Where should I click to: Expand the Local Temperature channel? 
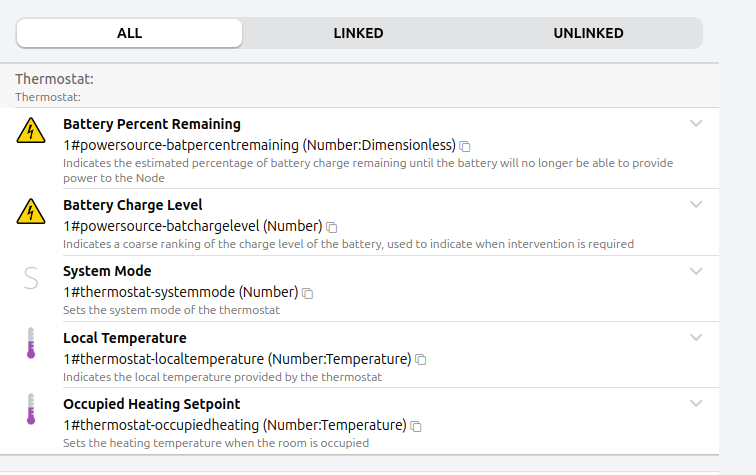click(697, 337)
